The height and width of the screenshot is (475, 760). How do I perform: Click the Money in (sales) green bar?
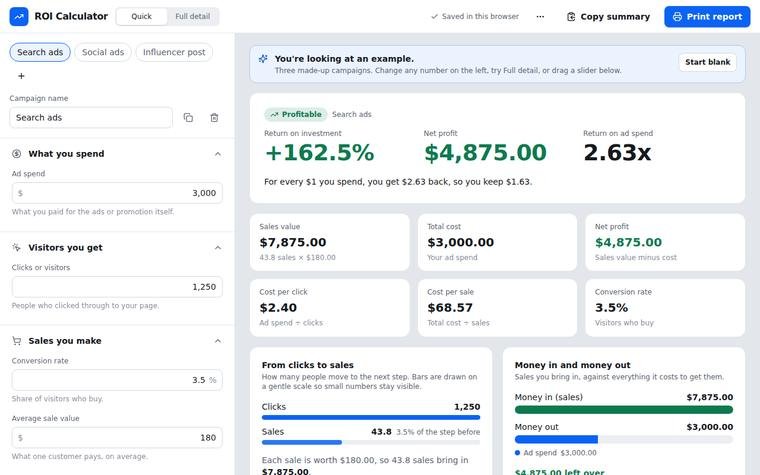click(x=624, y=410)
